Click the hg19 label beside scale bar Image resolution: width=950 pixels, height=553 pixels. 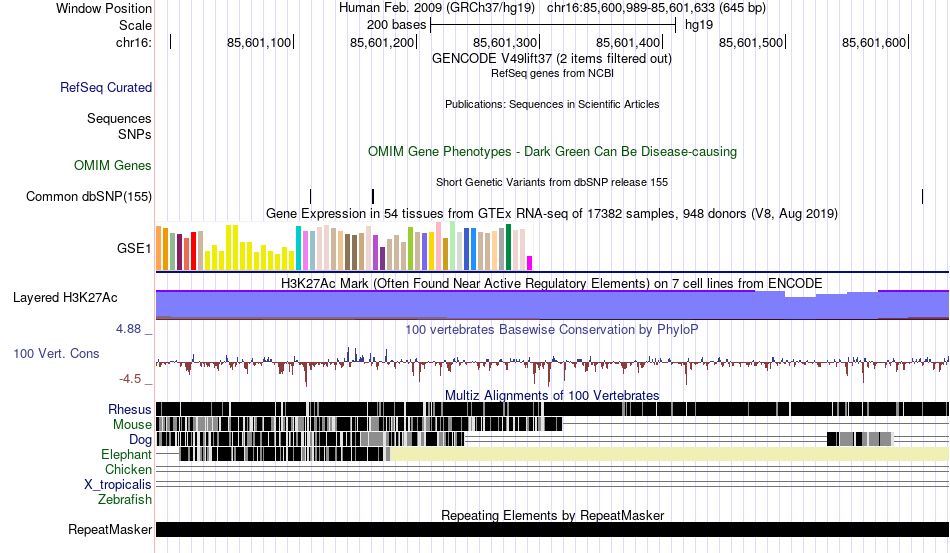[x=699, y=25]
